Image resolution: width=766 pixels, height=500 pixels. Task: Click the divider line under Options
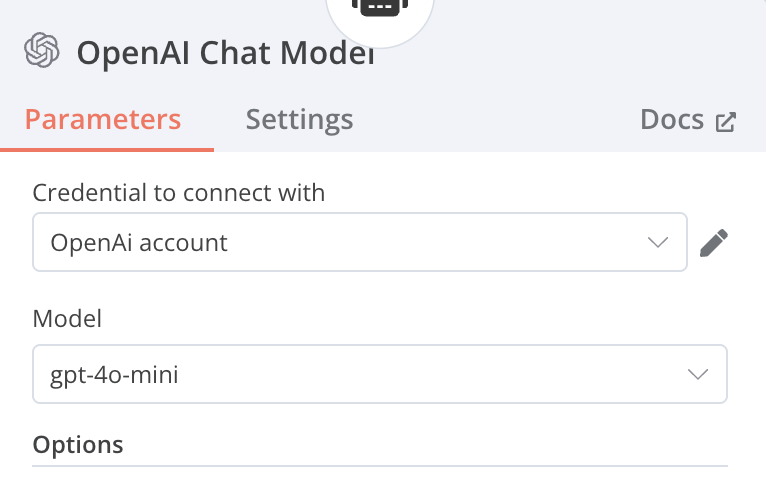[380, 465]
